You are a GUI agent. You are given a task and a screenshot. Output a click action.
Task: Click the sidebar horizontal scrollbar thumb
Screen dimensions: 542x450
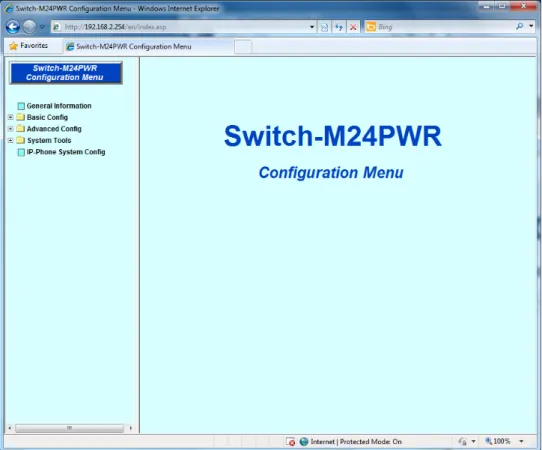point(69,428)
